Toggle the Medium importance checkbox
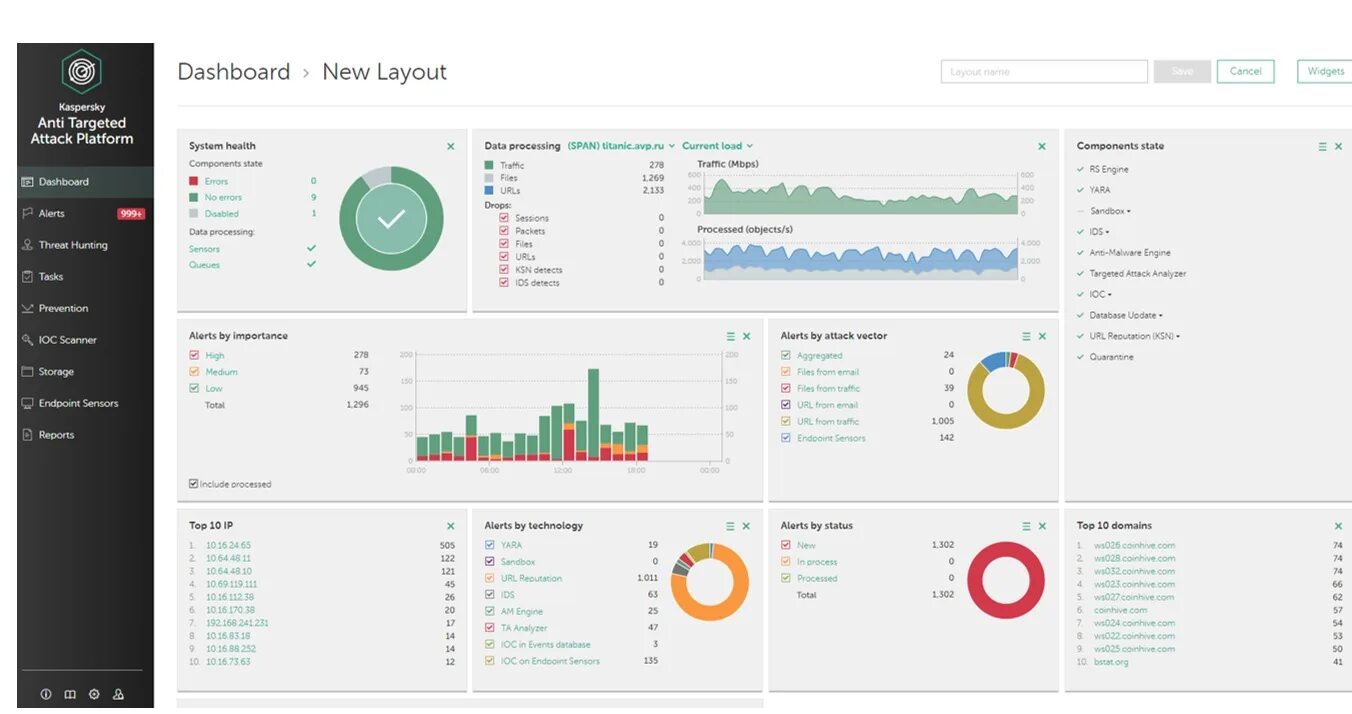 [194, 372]
